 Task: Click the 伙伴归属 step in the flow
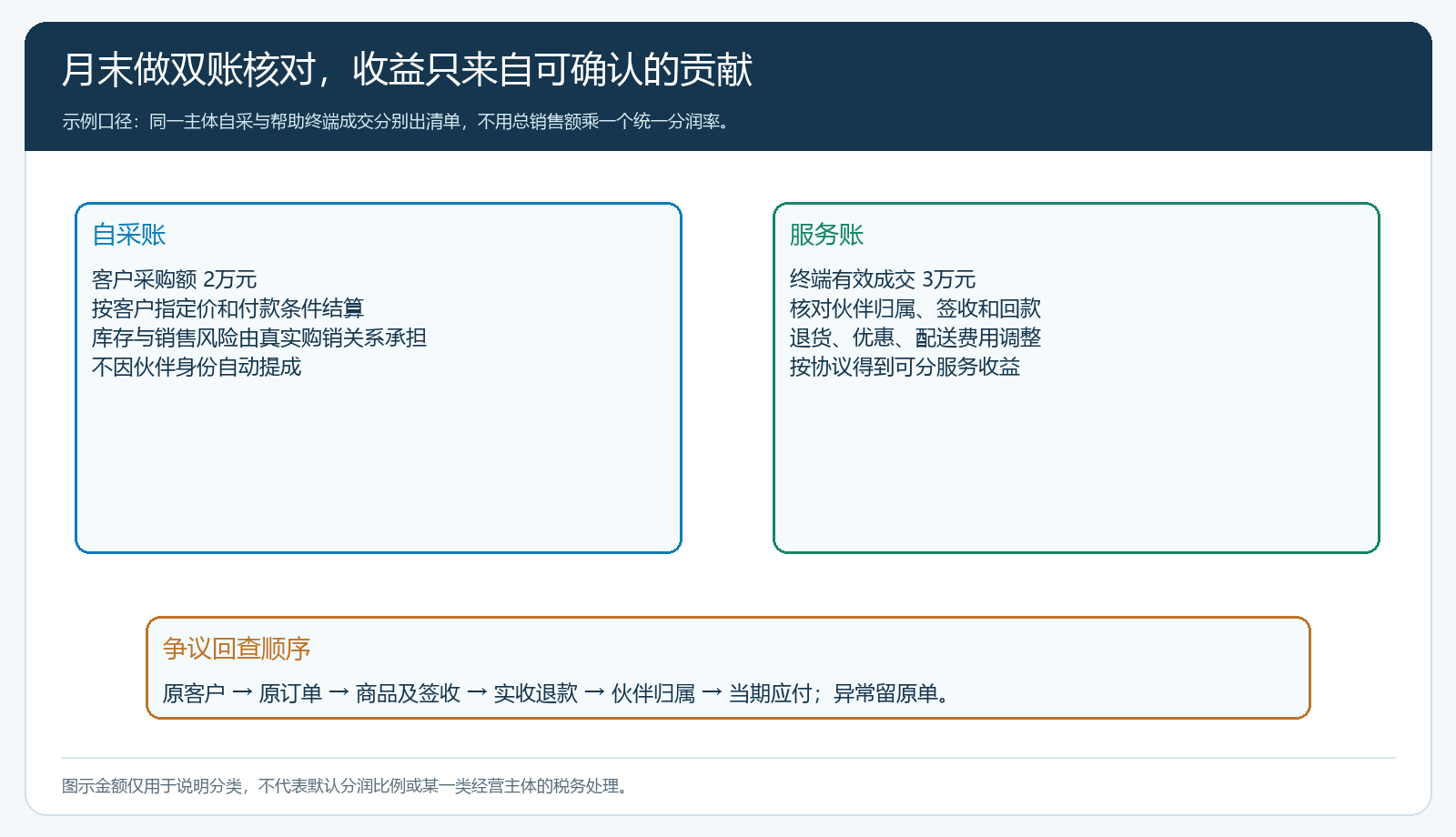tap(653, 693)
